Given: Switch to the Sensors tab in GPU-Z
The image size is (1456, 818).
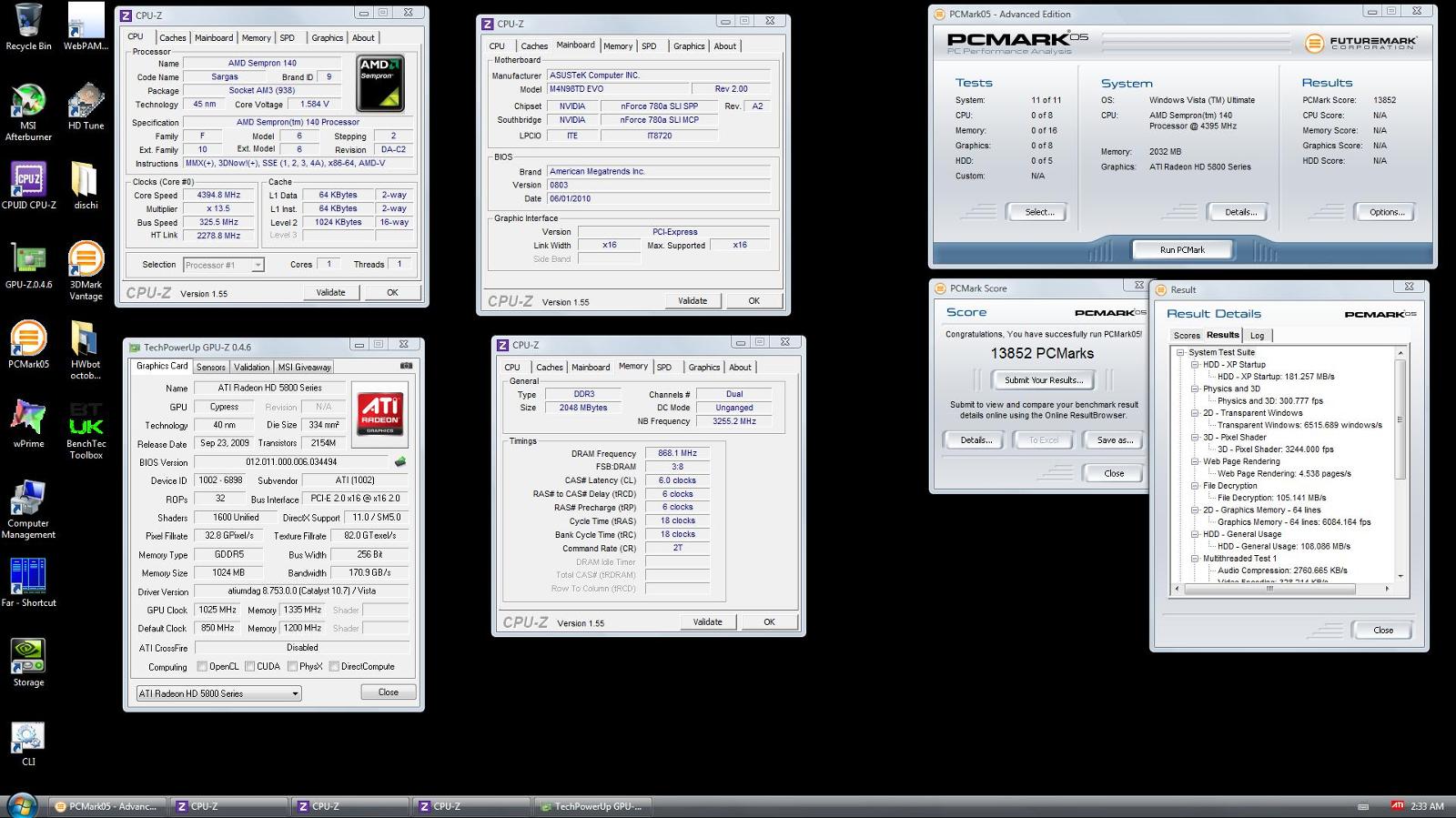Looking at the screenshot, I should coord(211,367).
